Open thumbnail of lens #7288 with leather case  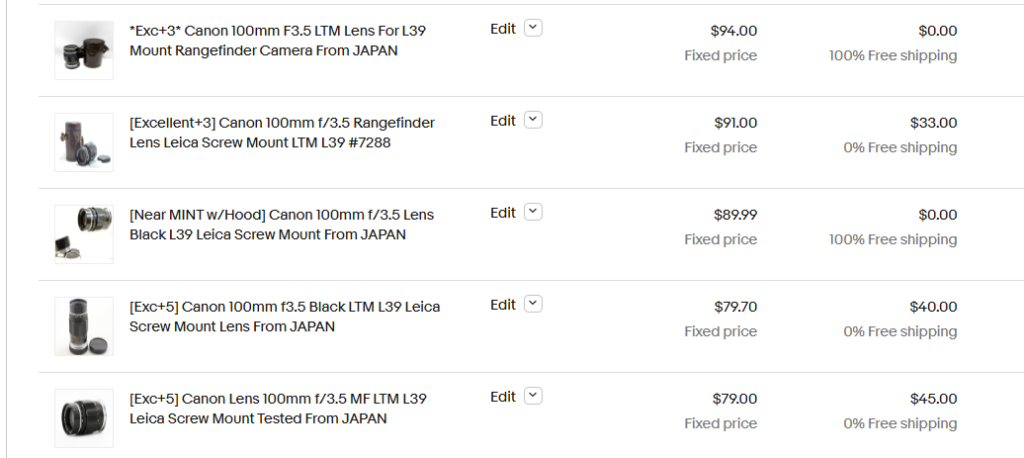(84, 142)
